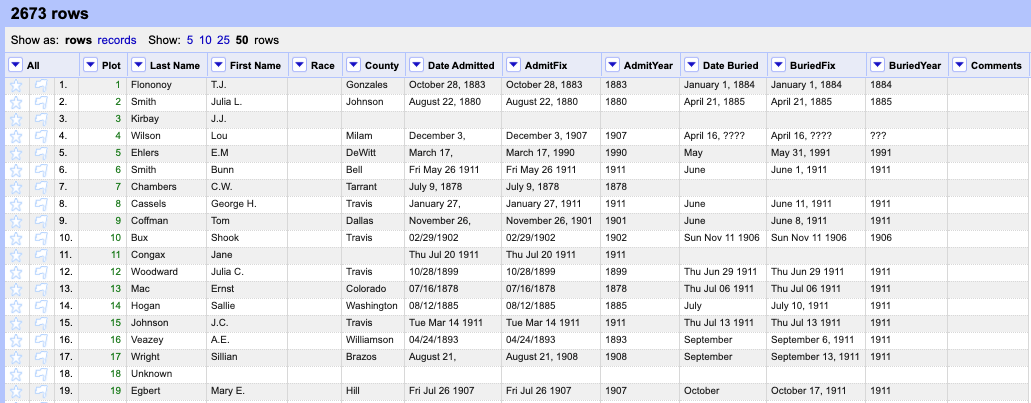Viewport: 1031px width, 403px height.
Task: Select BuriedYear cell ??? in Wilson row
Action: 907,136
